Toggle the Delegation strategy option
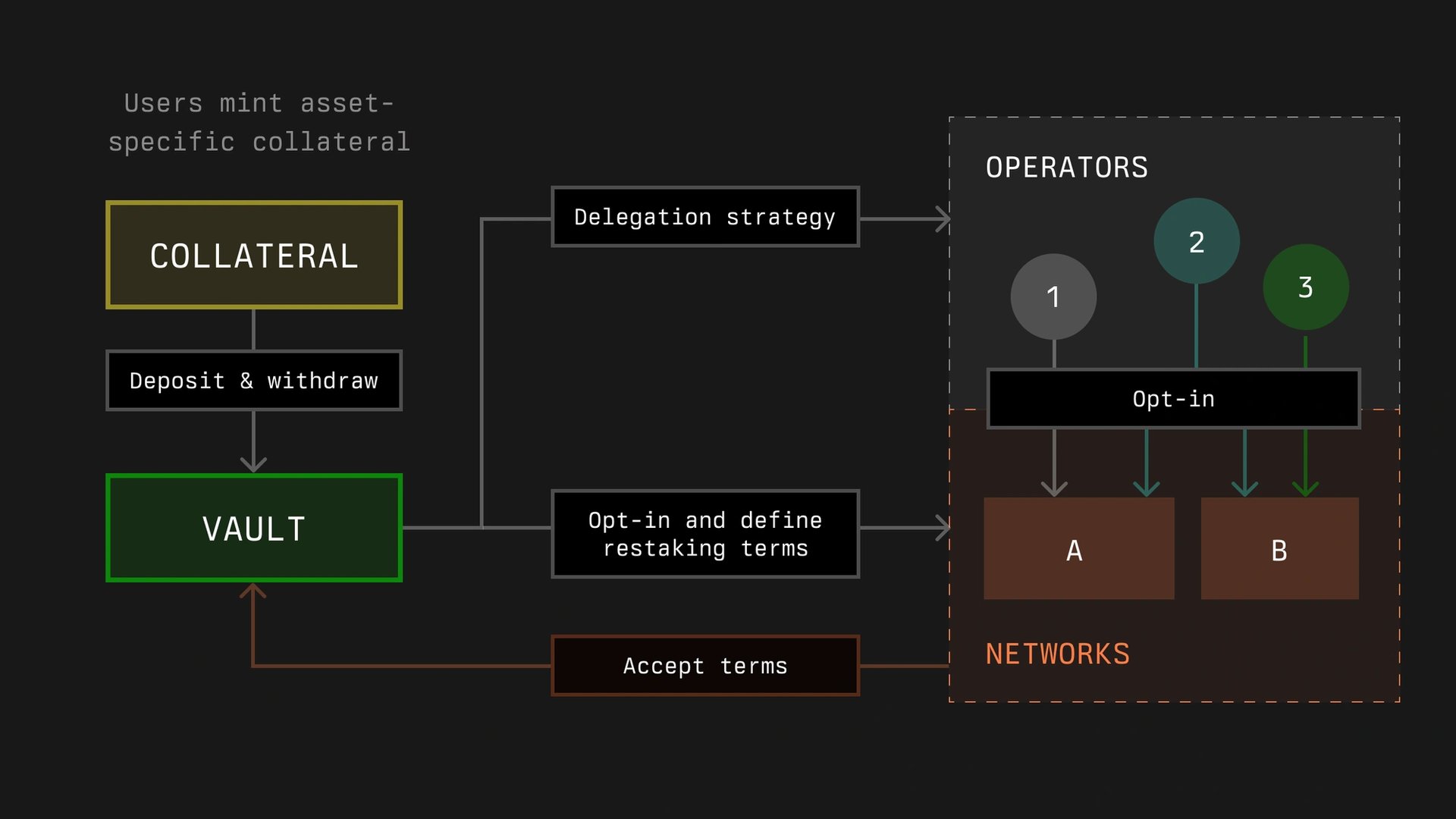Screen dimensions: 1456x819 704,217
